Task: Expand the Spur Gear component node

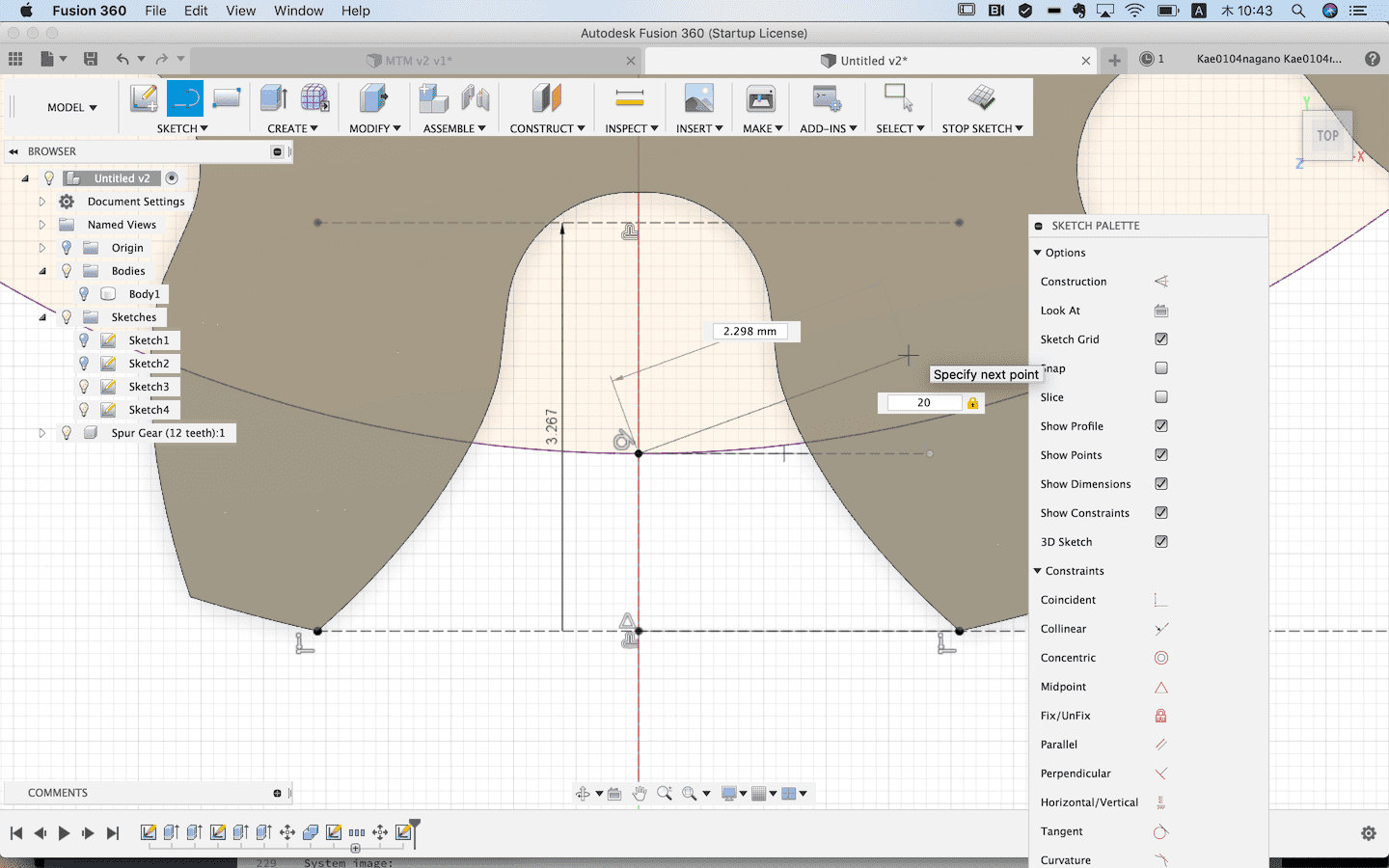Action: (42, 433)
